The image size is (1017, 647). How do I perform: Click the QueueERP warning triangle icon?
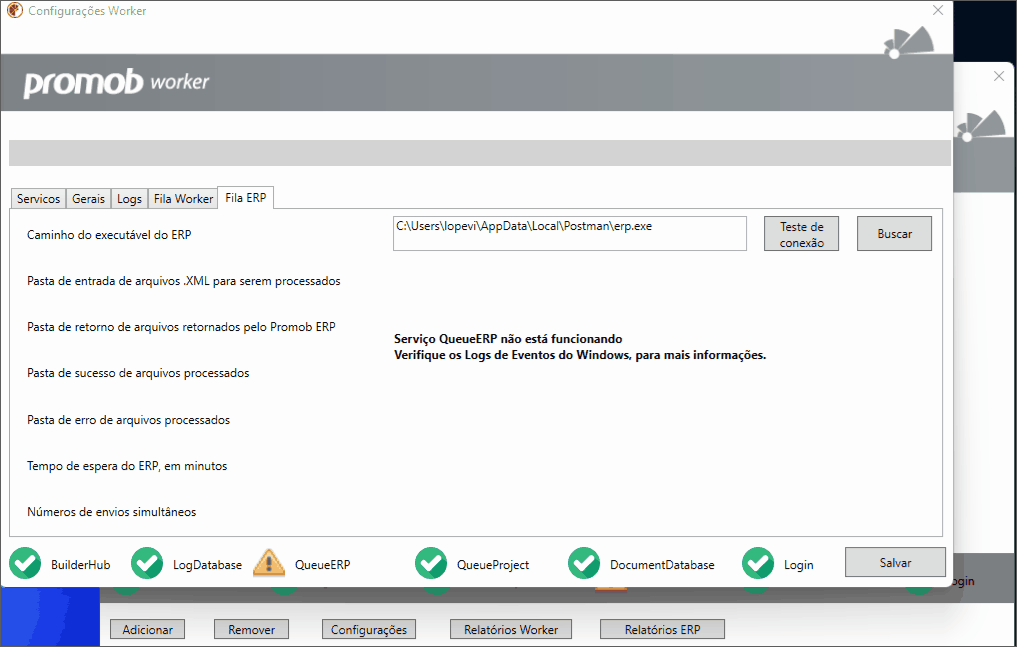(269, 563)
